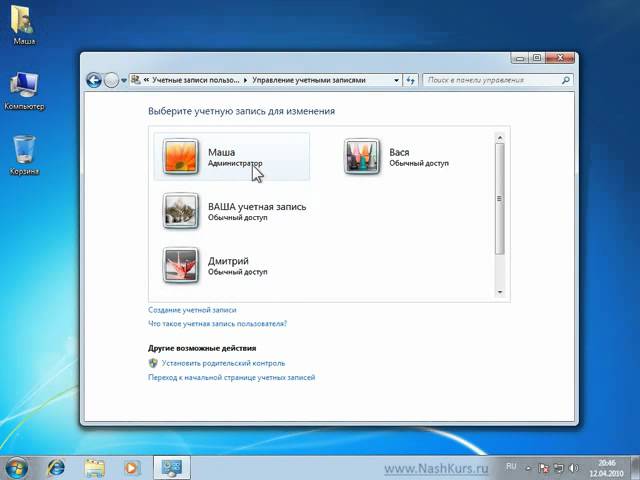
Task: Select Дмитрий account picture
Action: tap(180, 265)
